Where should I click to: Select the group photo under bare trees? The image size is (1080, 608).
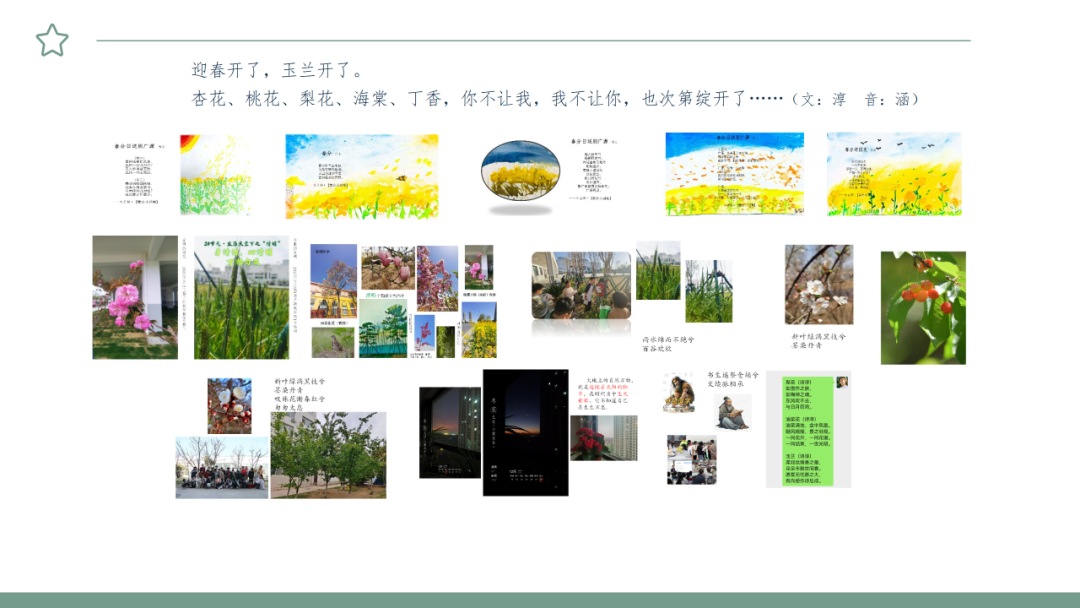pyautogui.click(x=222, y=467)
